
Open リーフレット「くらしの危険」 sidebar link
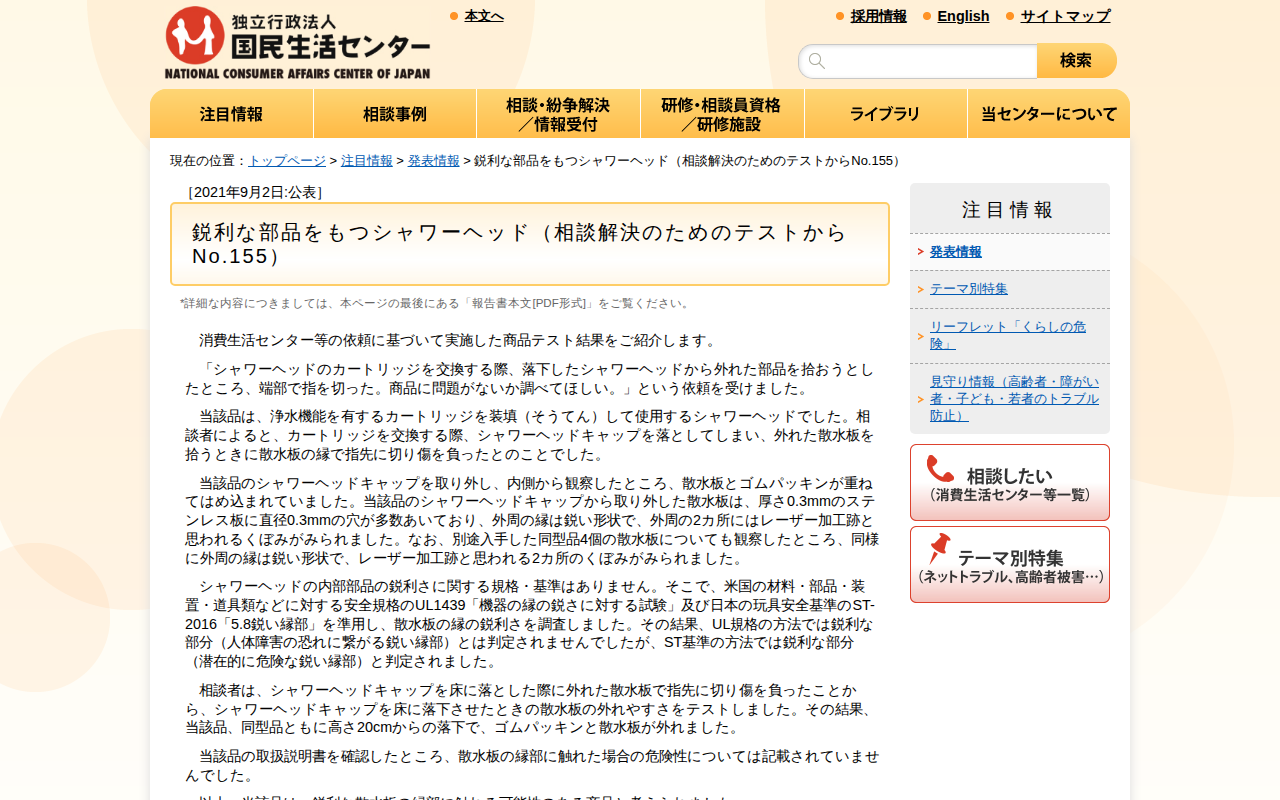point(1008,335)
